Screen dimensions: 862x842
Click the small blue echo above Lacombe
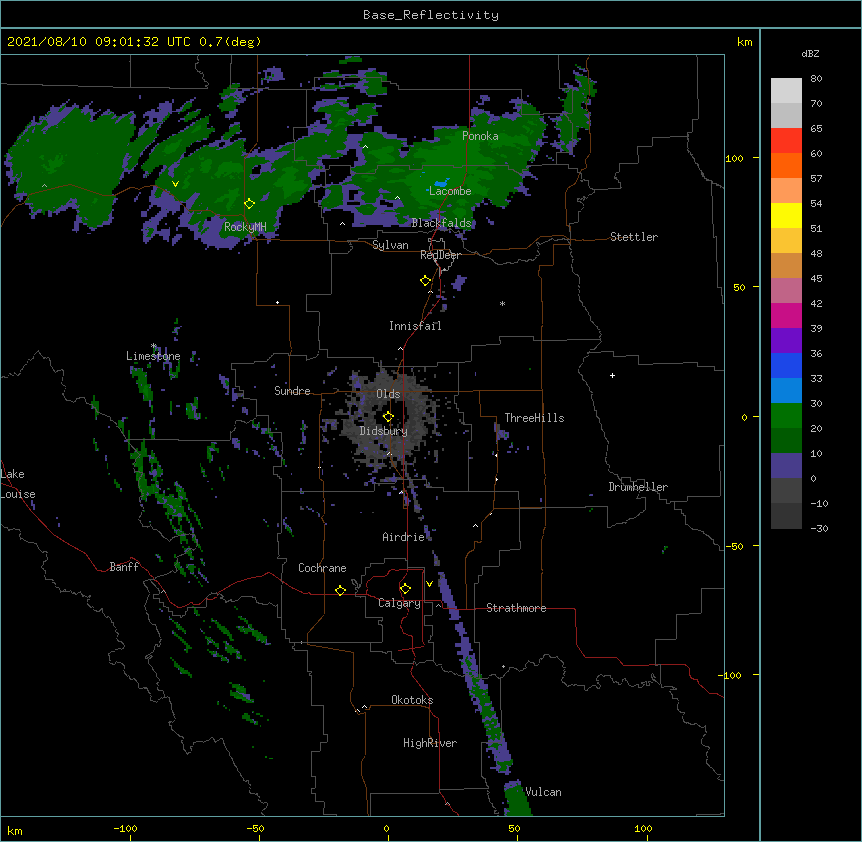(441, 182)
